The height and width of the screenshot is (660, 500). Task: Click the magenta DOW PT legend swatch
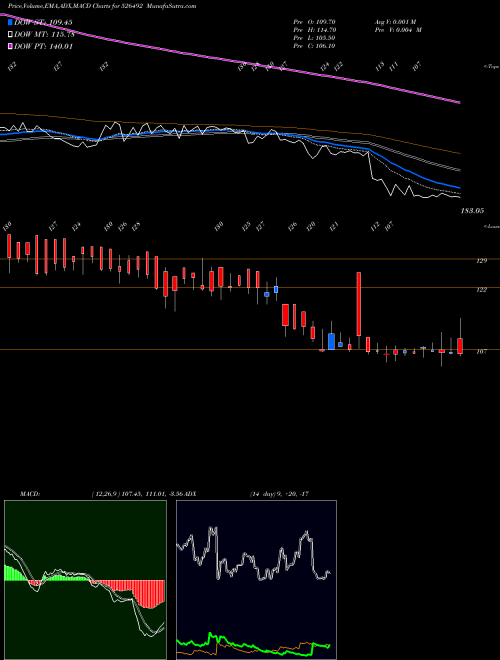point(10,46)
